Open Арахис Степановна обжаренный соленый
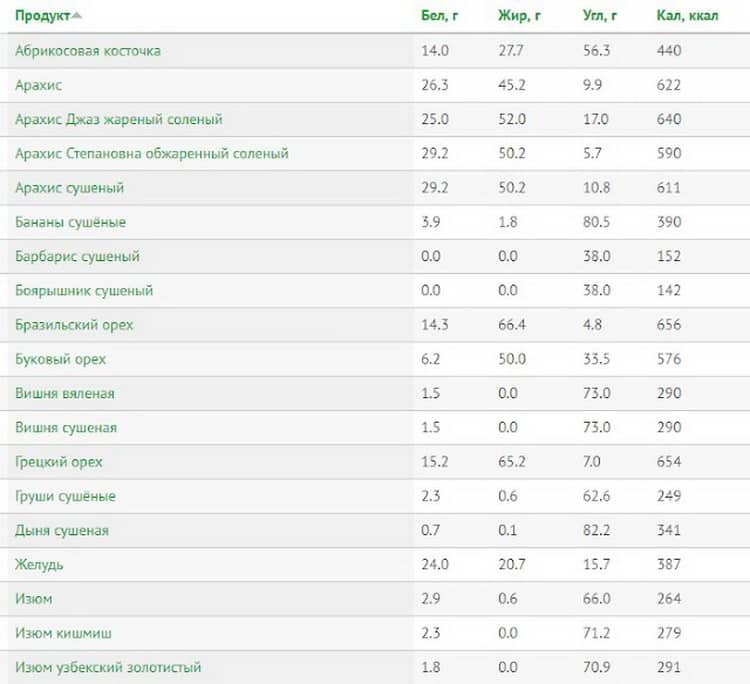750x684 pixels. (x=151, y=153)
